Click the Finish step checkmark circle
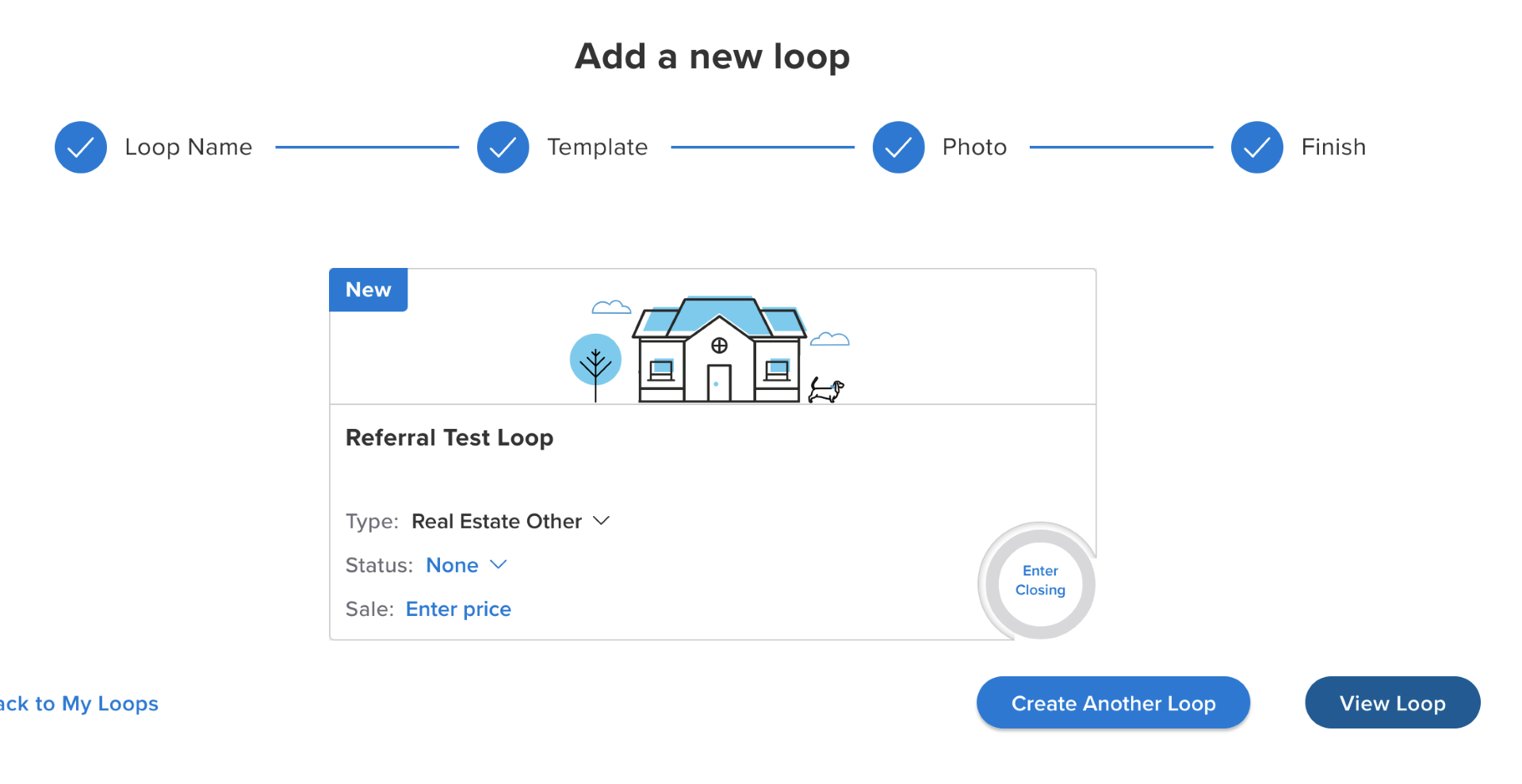Screen dimensions: 1522x784 tap(1257, 147)
